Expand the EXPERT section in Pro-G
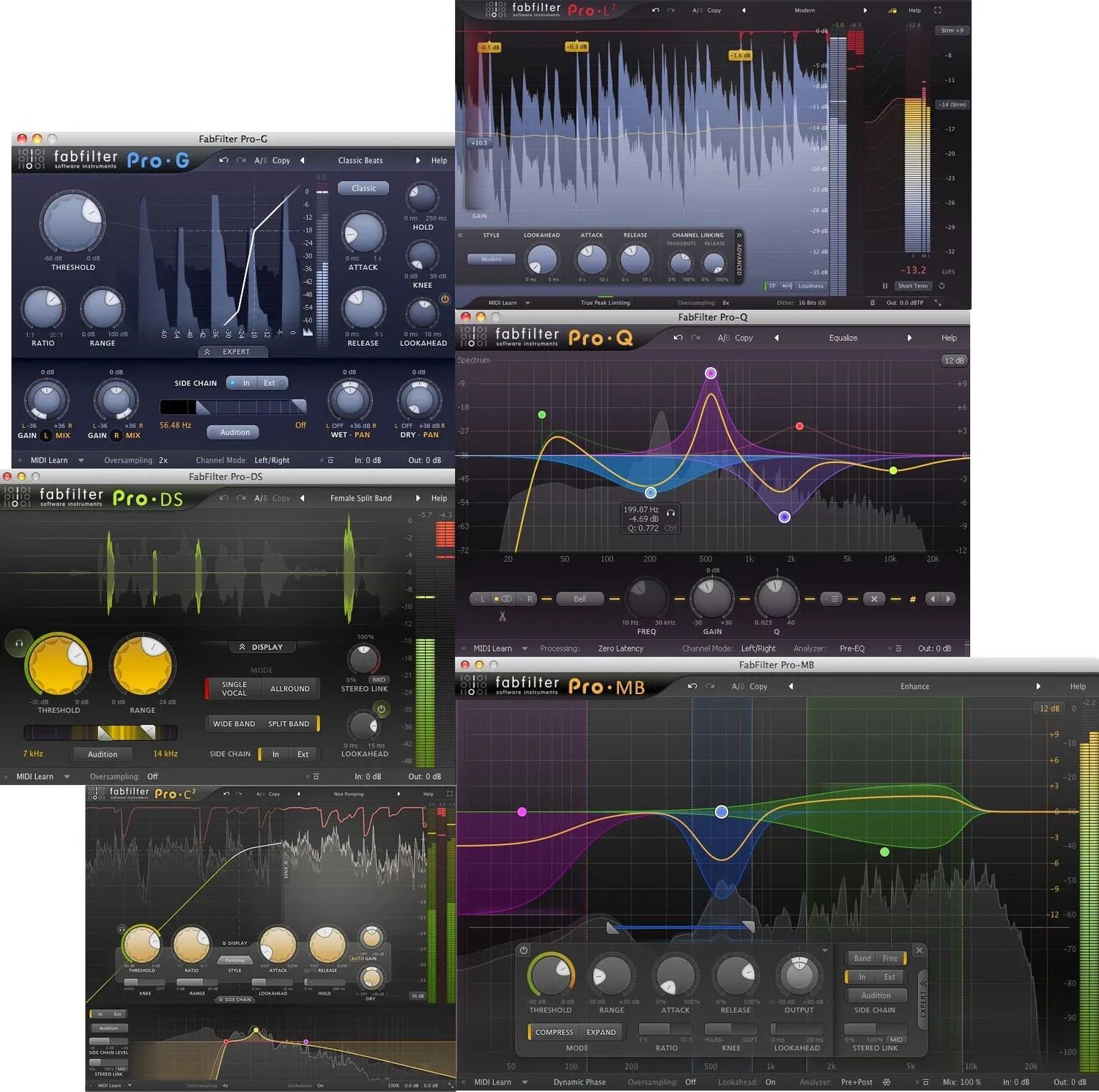The width and height of the screenshot is (1099, 1092). (x=233, y=352)
